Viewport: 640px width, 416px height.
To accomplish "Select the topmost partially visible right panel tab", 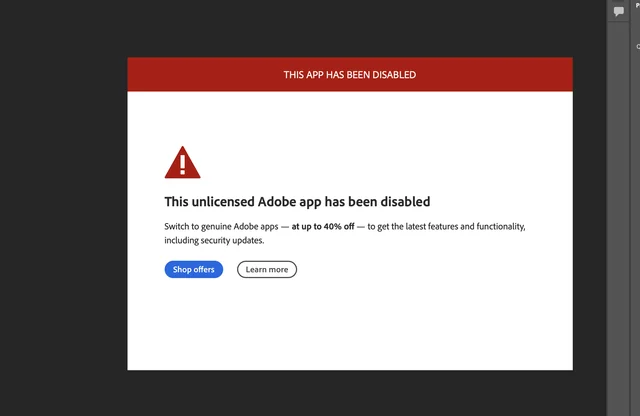I will [x=637, y=5].
